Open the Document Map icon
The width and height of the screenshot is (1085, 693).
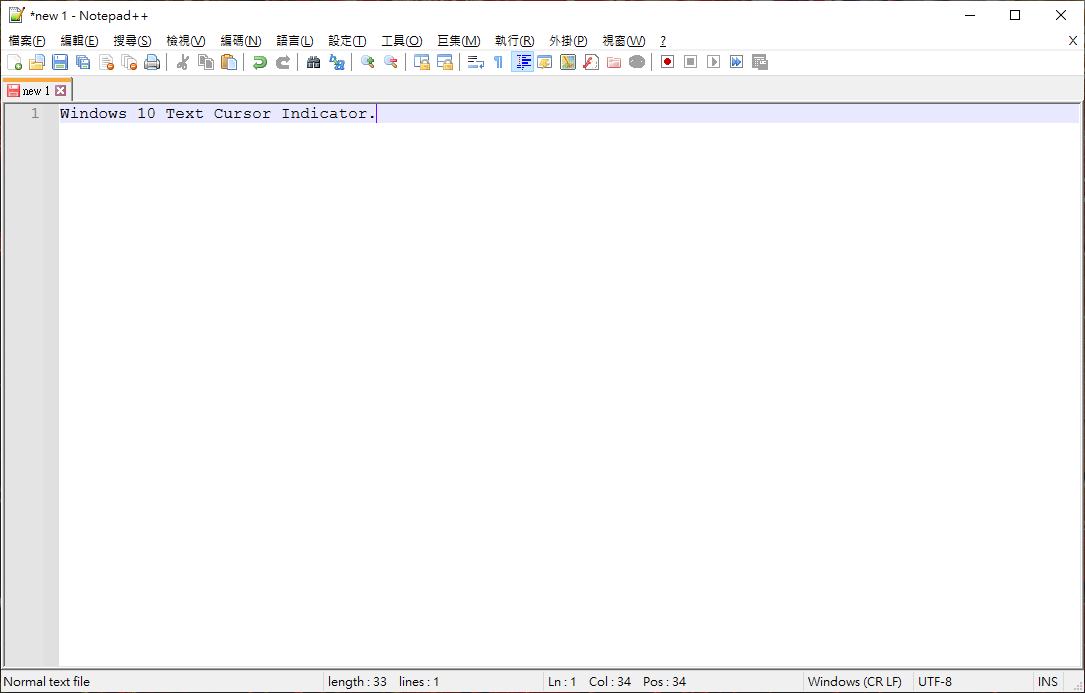(567, 62)
